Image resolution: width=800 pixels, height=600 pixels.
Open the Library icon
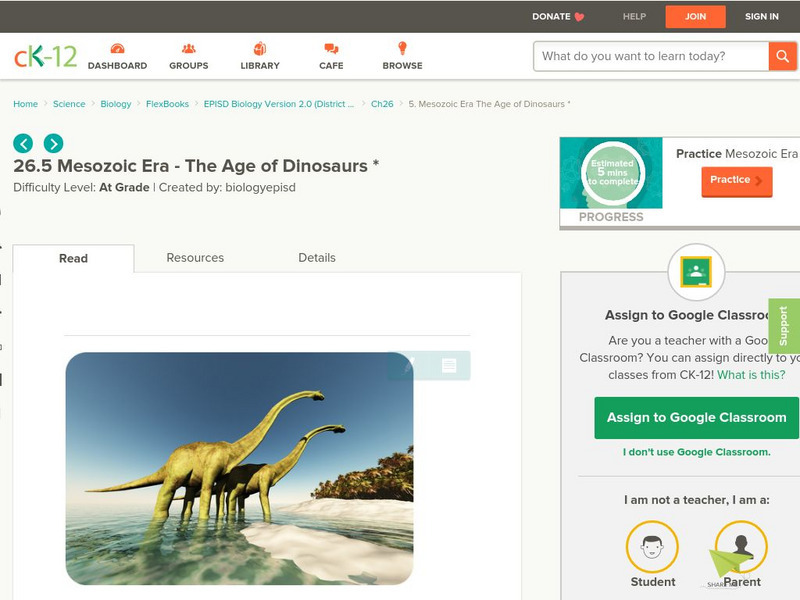[x=260, y=50]
